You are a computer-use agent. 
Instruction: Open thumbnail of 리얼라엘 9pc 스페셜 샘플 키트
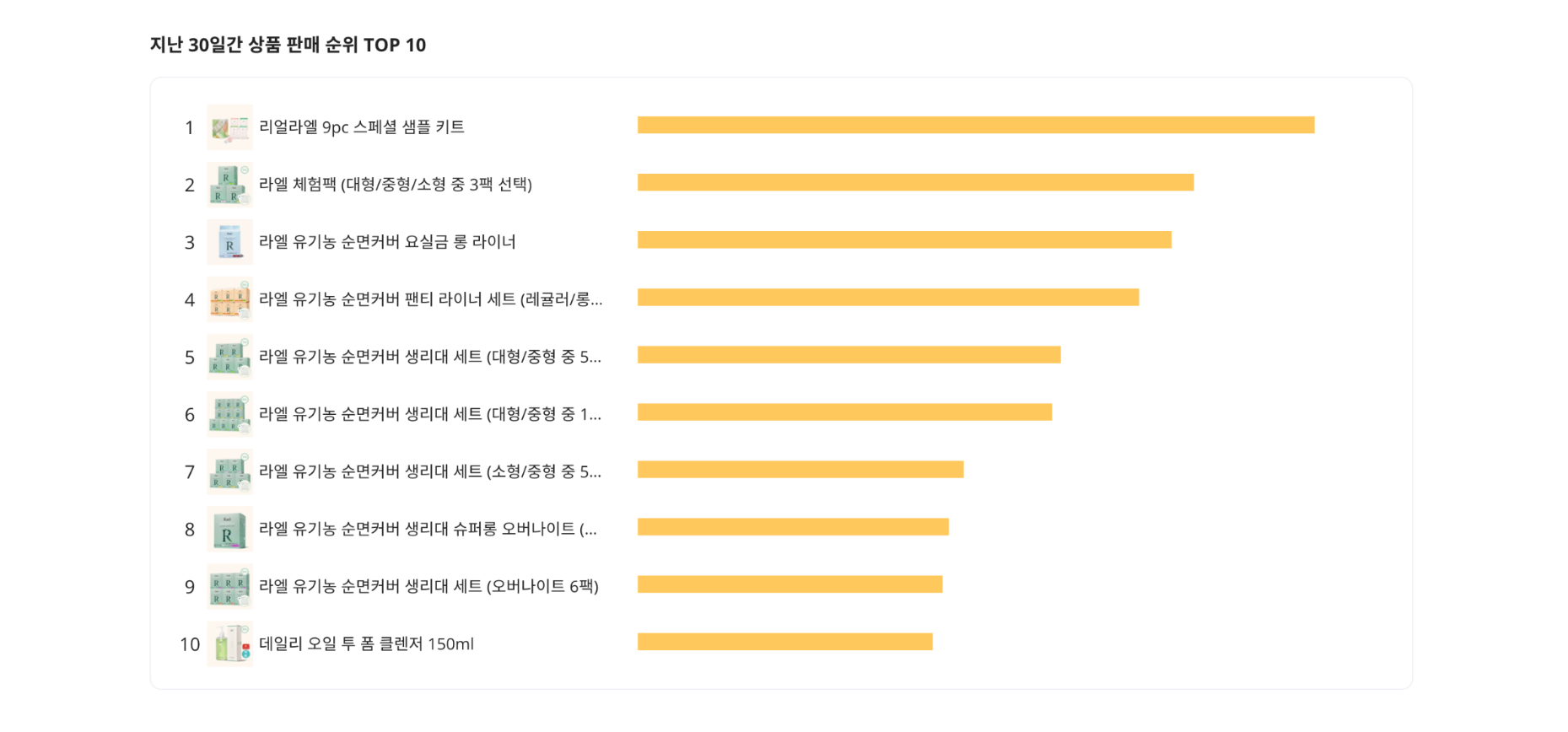tap(229, 127)
